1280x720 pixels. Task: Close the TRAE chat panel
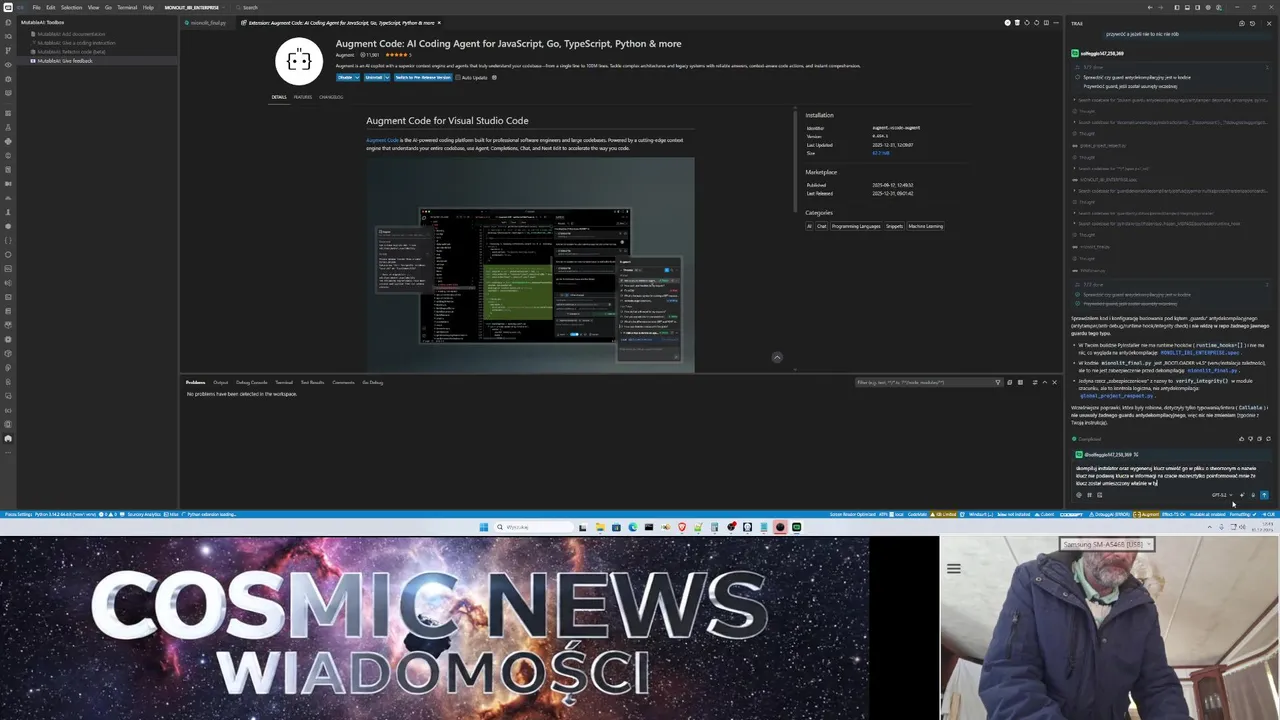[1269, 23]
